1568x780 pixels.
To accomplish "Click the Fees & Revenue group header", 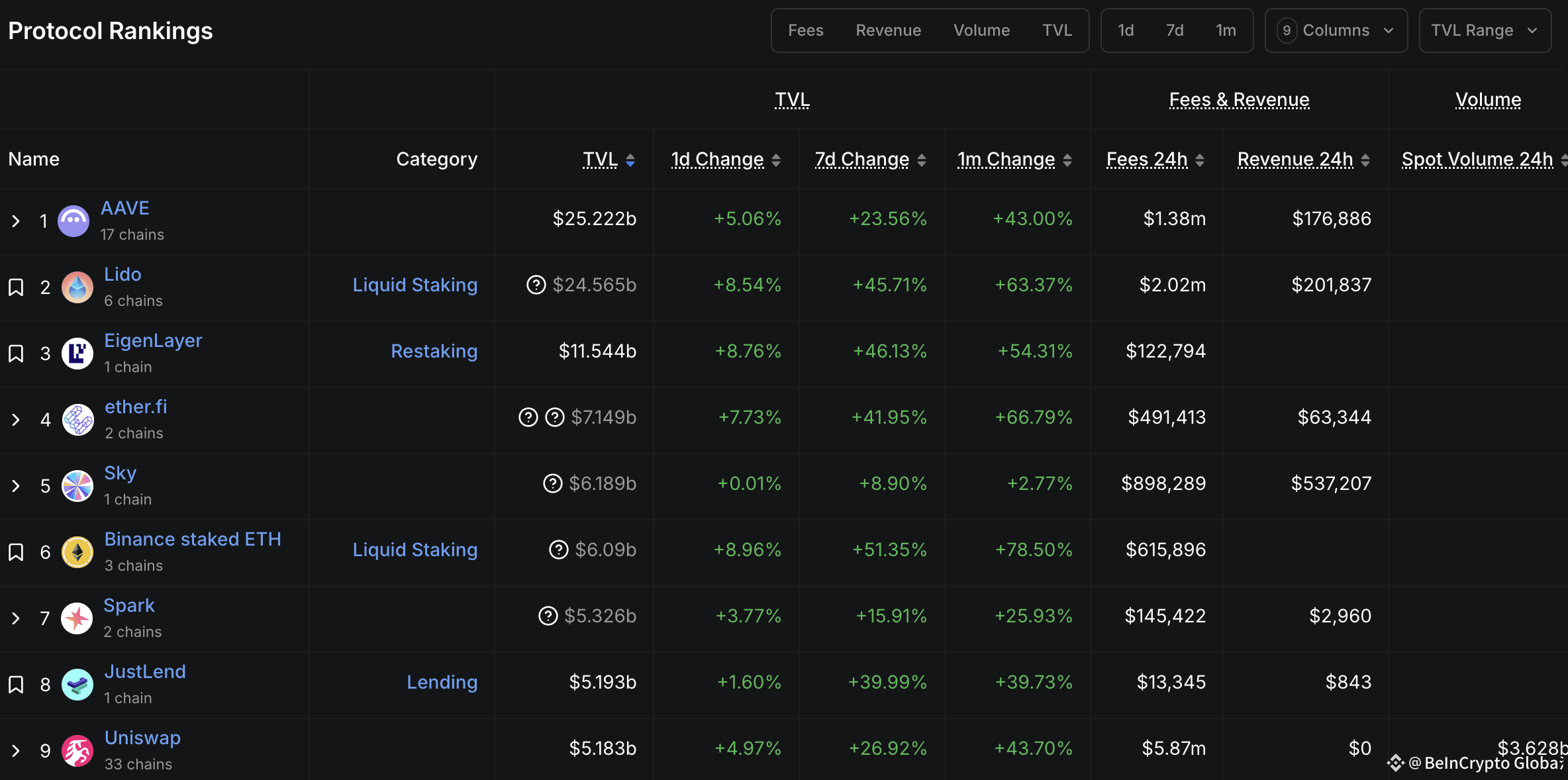I will pos(1239,99).
